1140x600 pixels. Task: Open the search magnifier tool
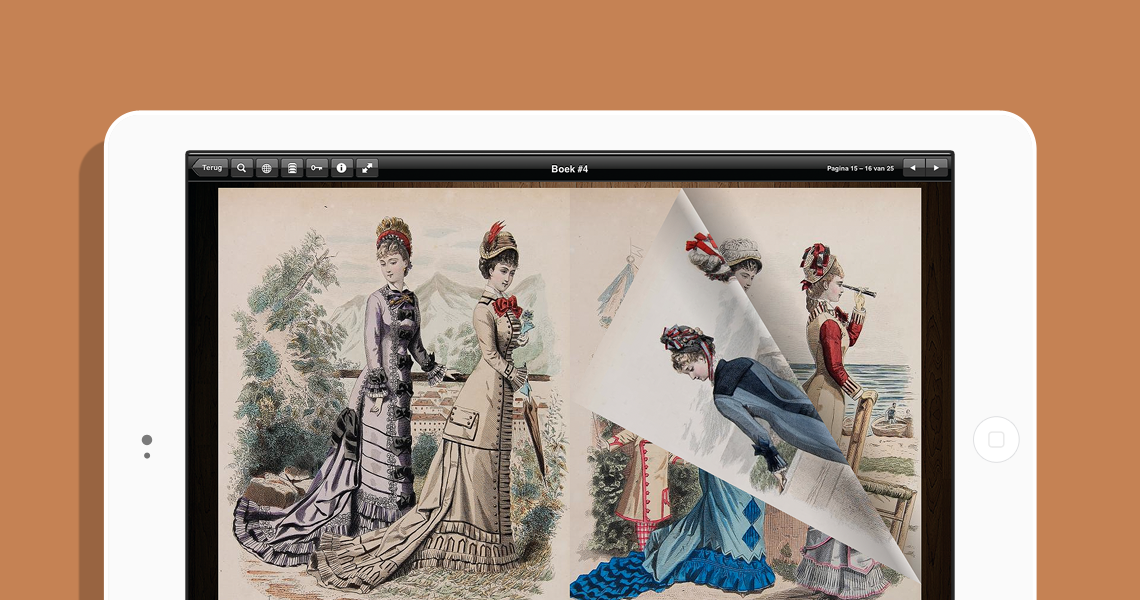click(241, 168)
